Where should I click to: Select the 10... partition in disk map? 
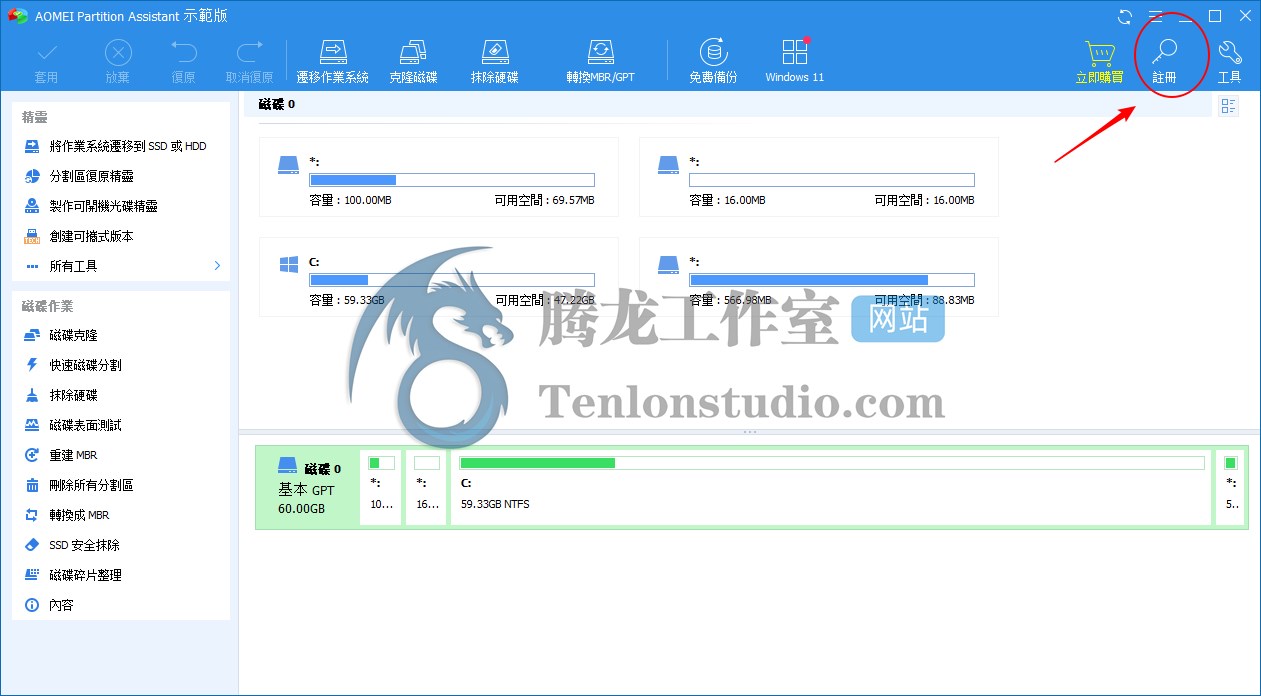pyautogui.click(x=381, y=487)
